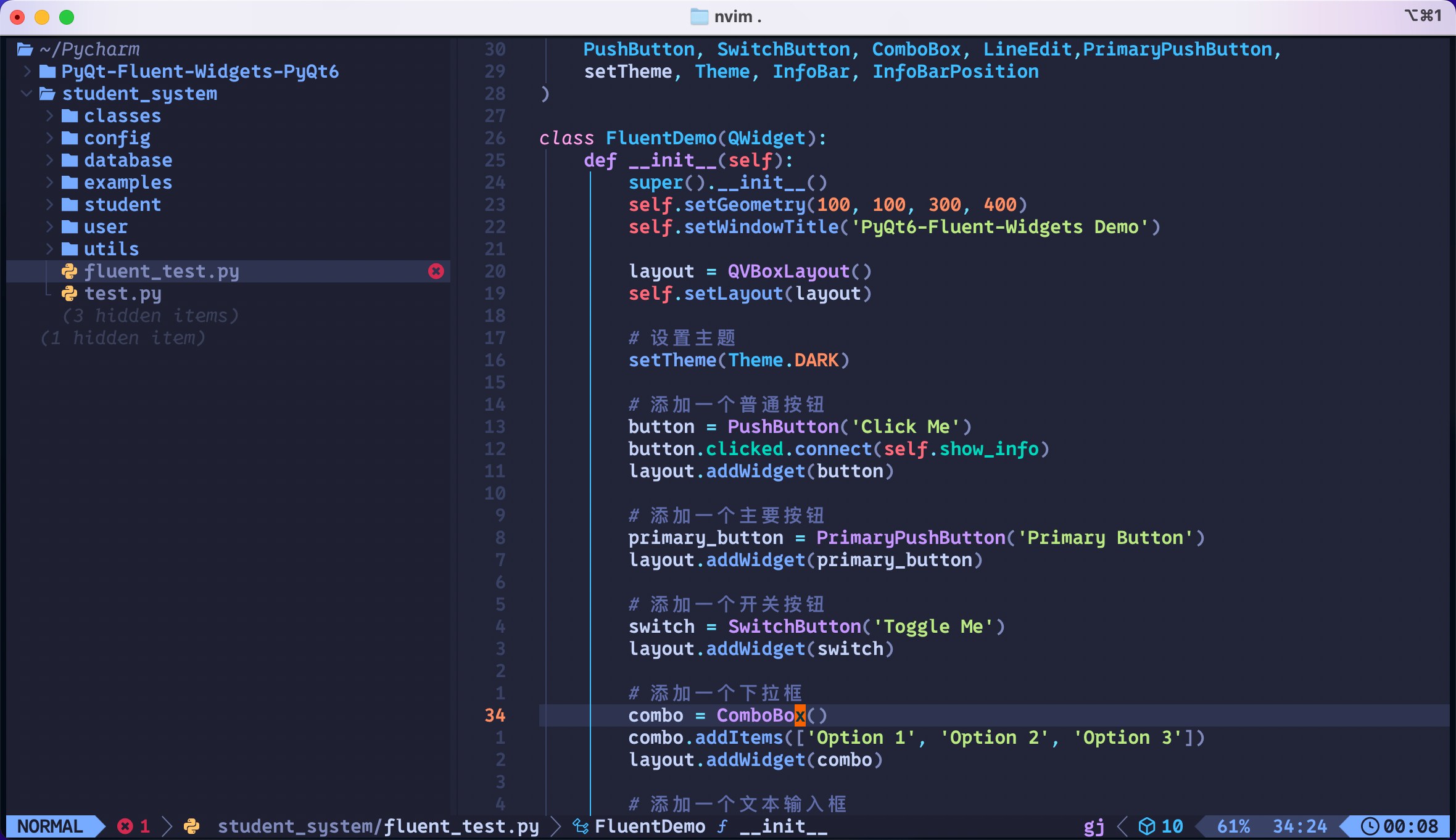Click the folder icon in the title bar
Viewport: 1456px width, 840px height.
[699, 17]
